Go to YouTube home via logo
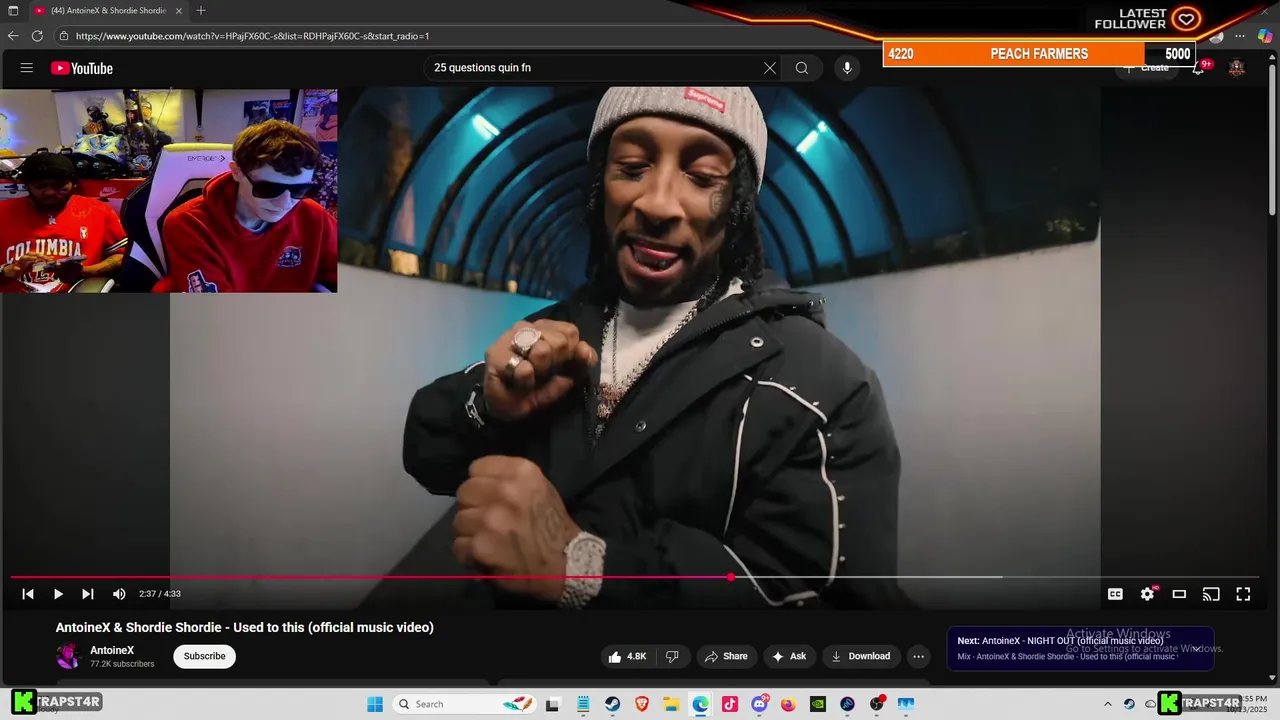 click(x=82, y=68)
